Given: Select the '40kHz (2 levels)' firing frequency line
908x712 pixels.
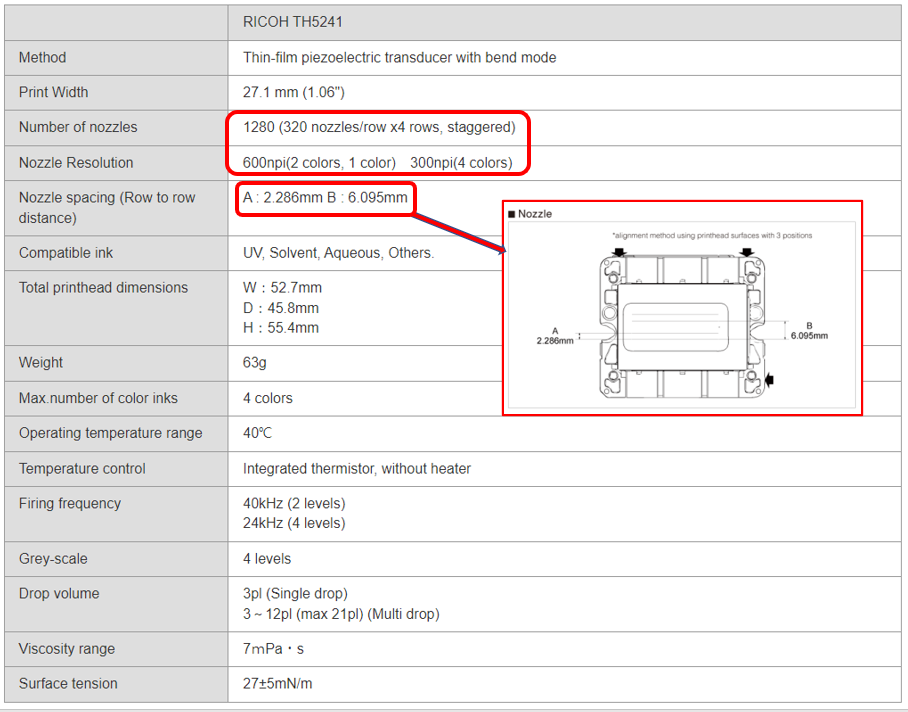Looking at the screenshot, I should coord(294,504).
